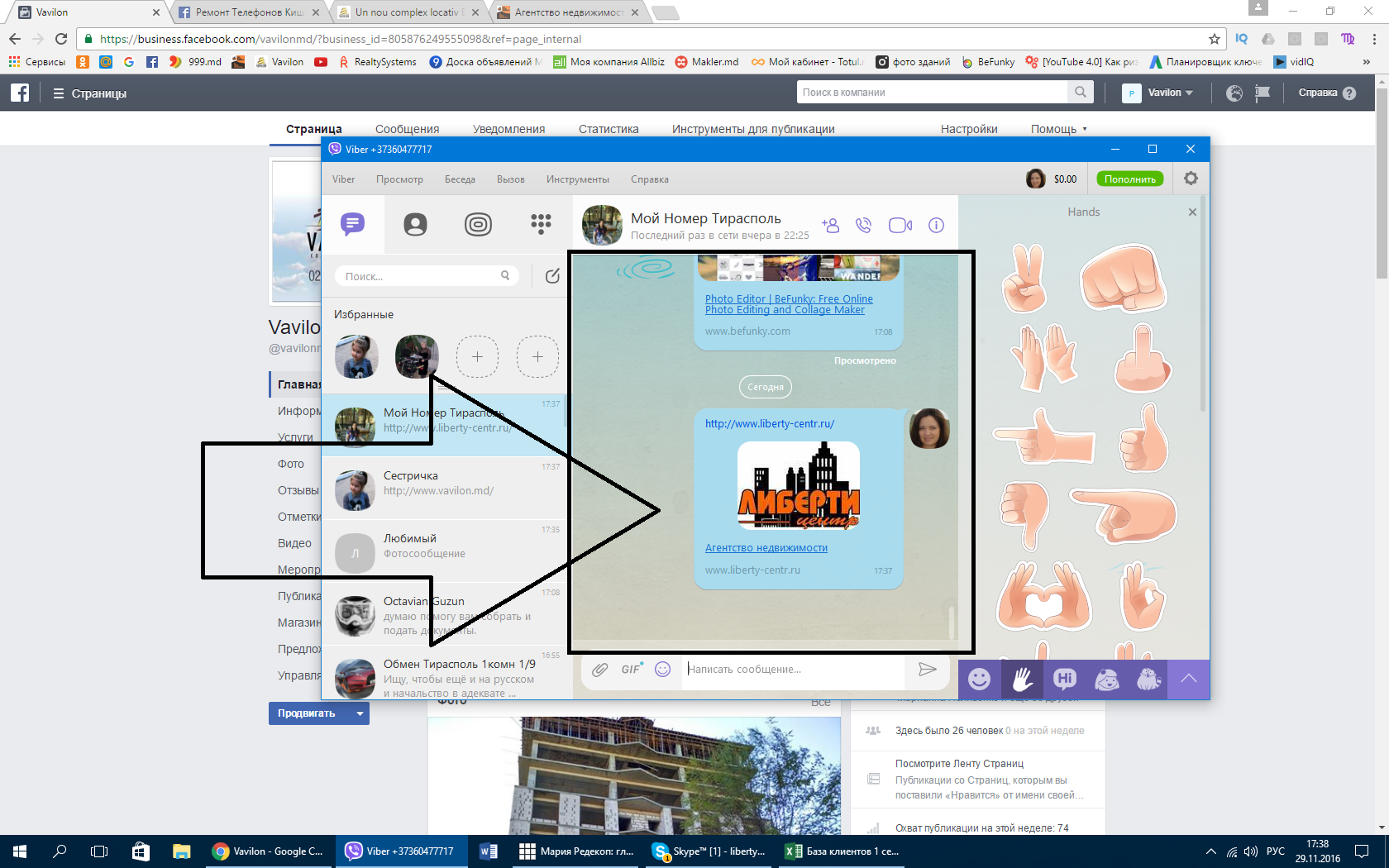Open the Помощь dropdown
Image resolution: width=1389 pixels, height=868 pixels.
(x=1059, y=129)
